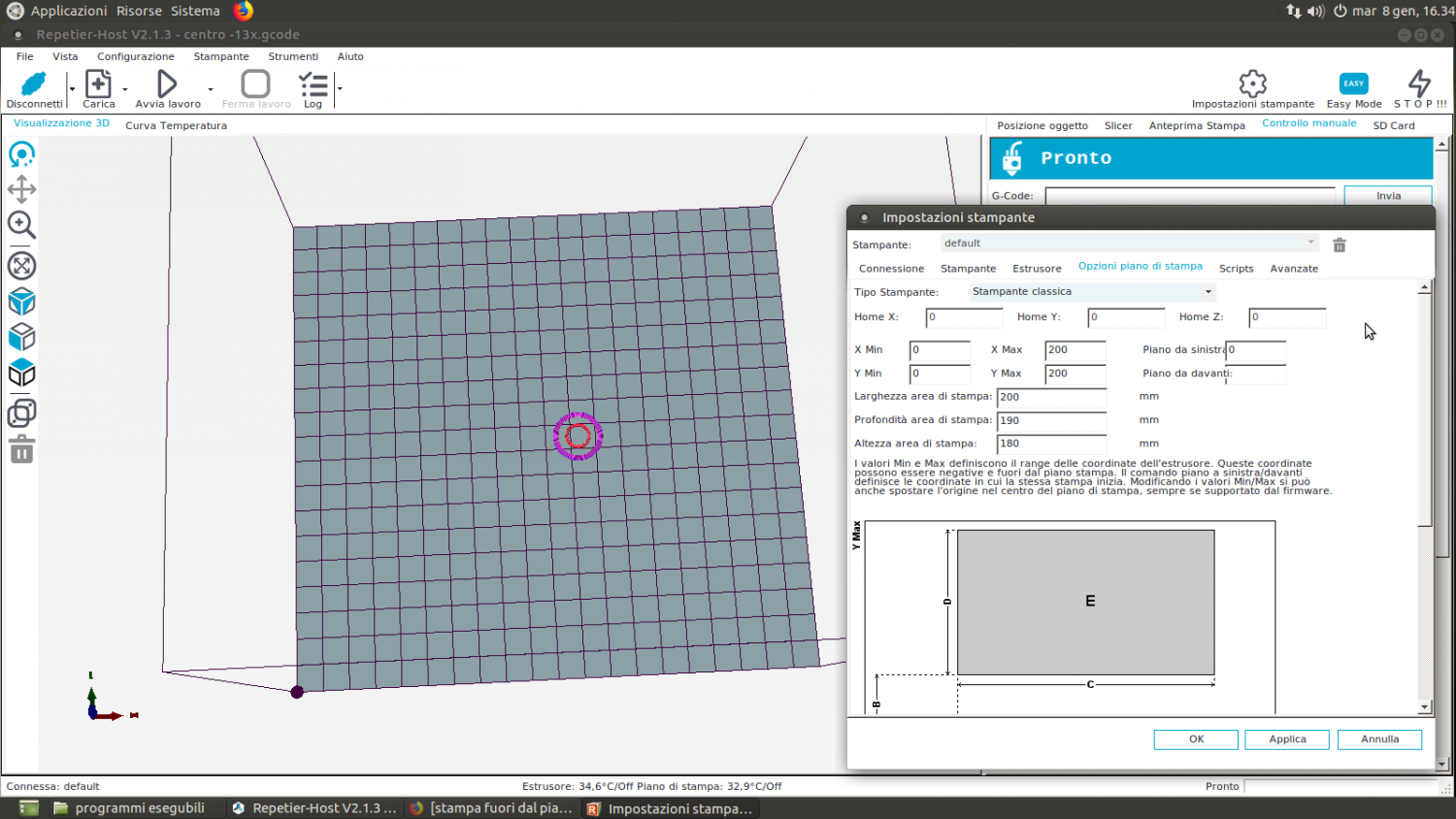The image size is (1456, 819).
Task: Open the Vista menu
Action: coord(65,56)
